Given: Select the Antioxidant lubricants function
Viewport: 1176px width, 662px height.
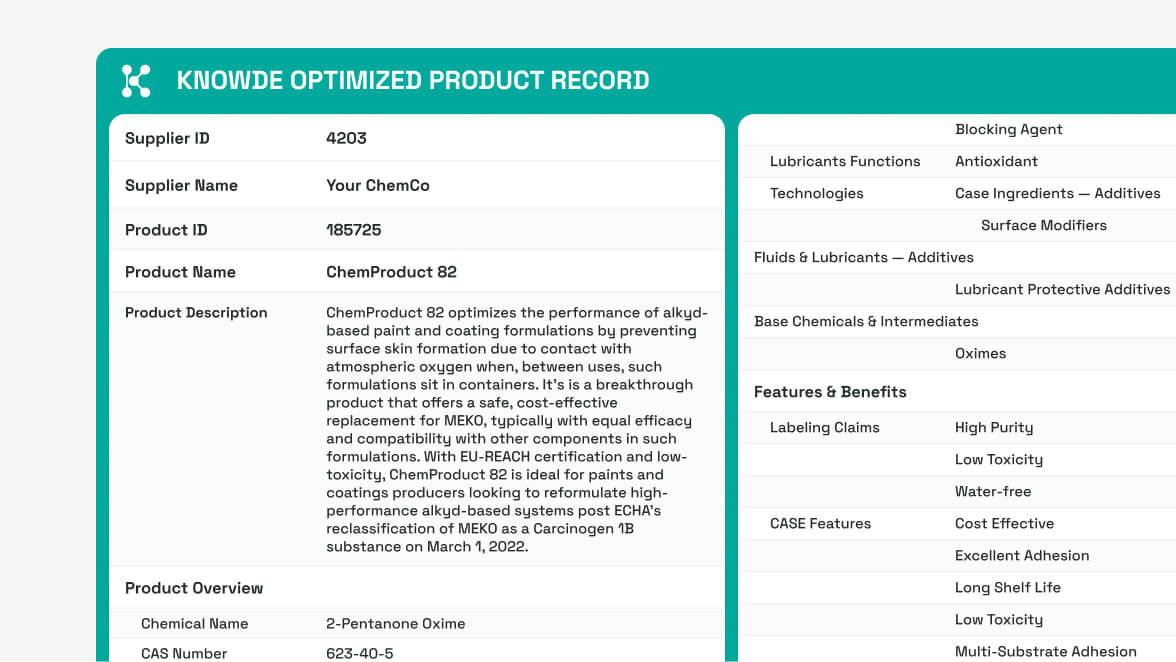Looking at the screenshot, I should point(996,161).
